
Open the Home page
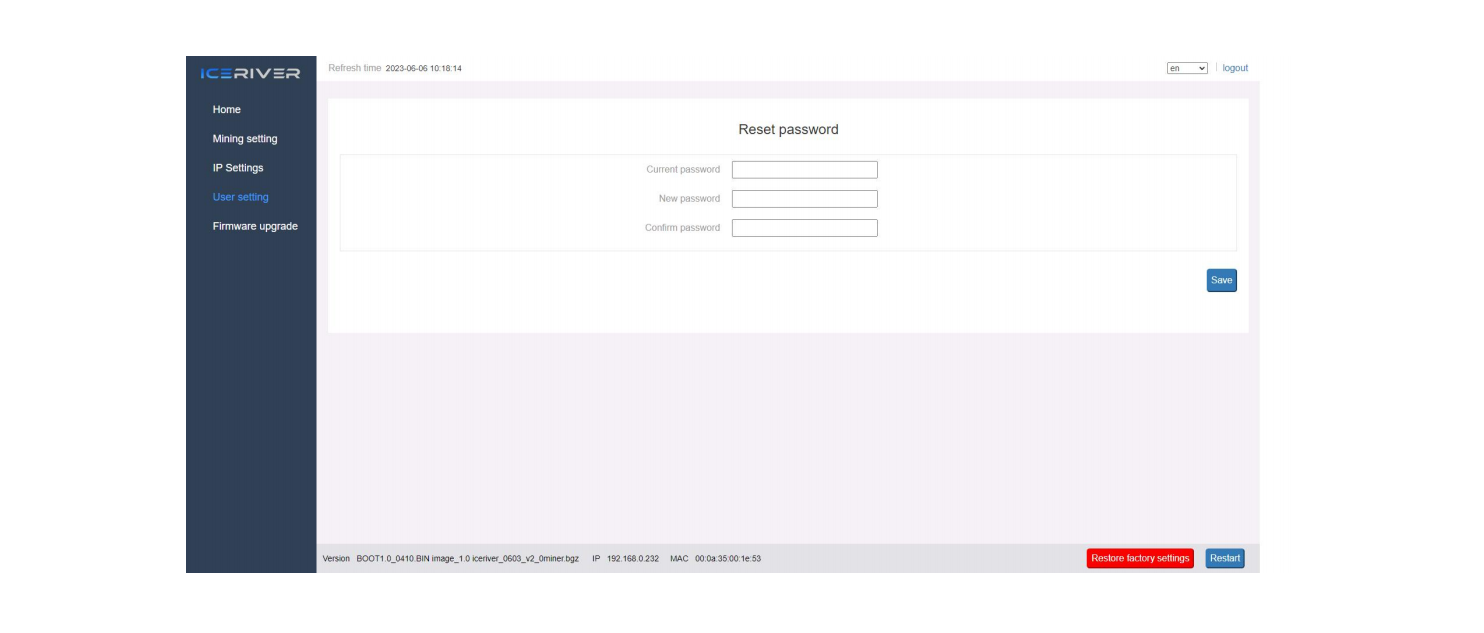(x=227, y=109)
